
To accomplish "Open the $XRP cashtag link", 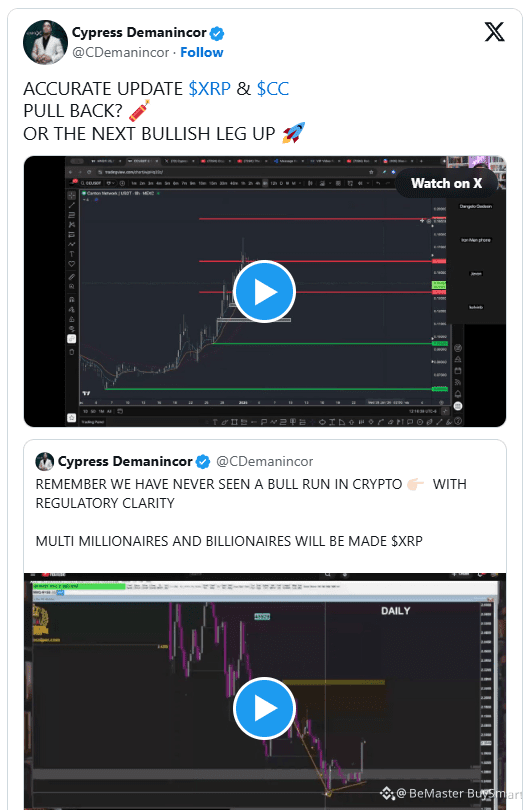I will 210,89.
